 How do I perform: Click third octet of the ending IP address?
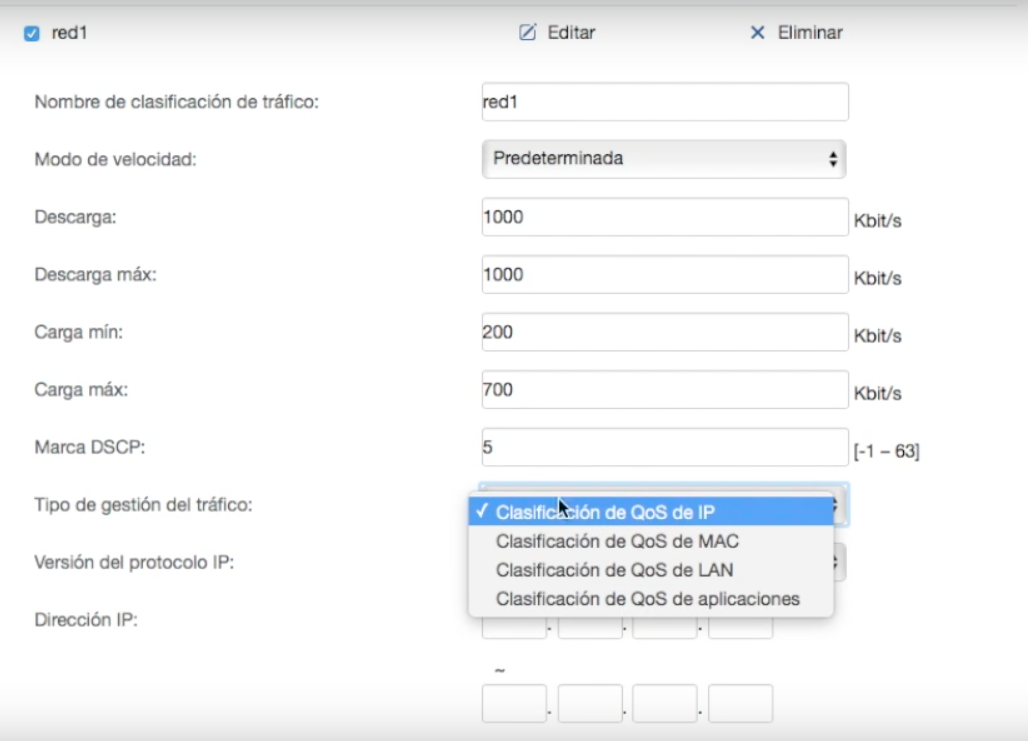(665, 703)
